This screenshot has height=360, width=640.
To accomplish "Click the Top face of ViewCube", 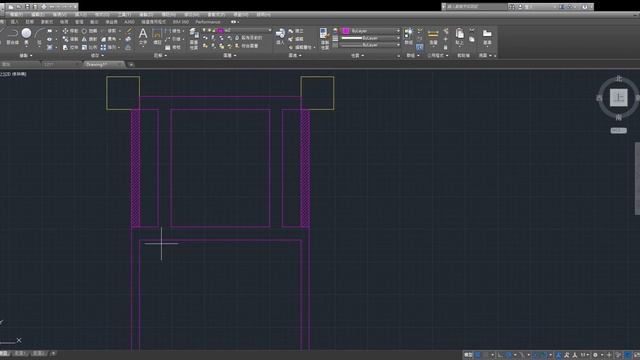I will pyautogui.click(x=618, y=98).
